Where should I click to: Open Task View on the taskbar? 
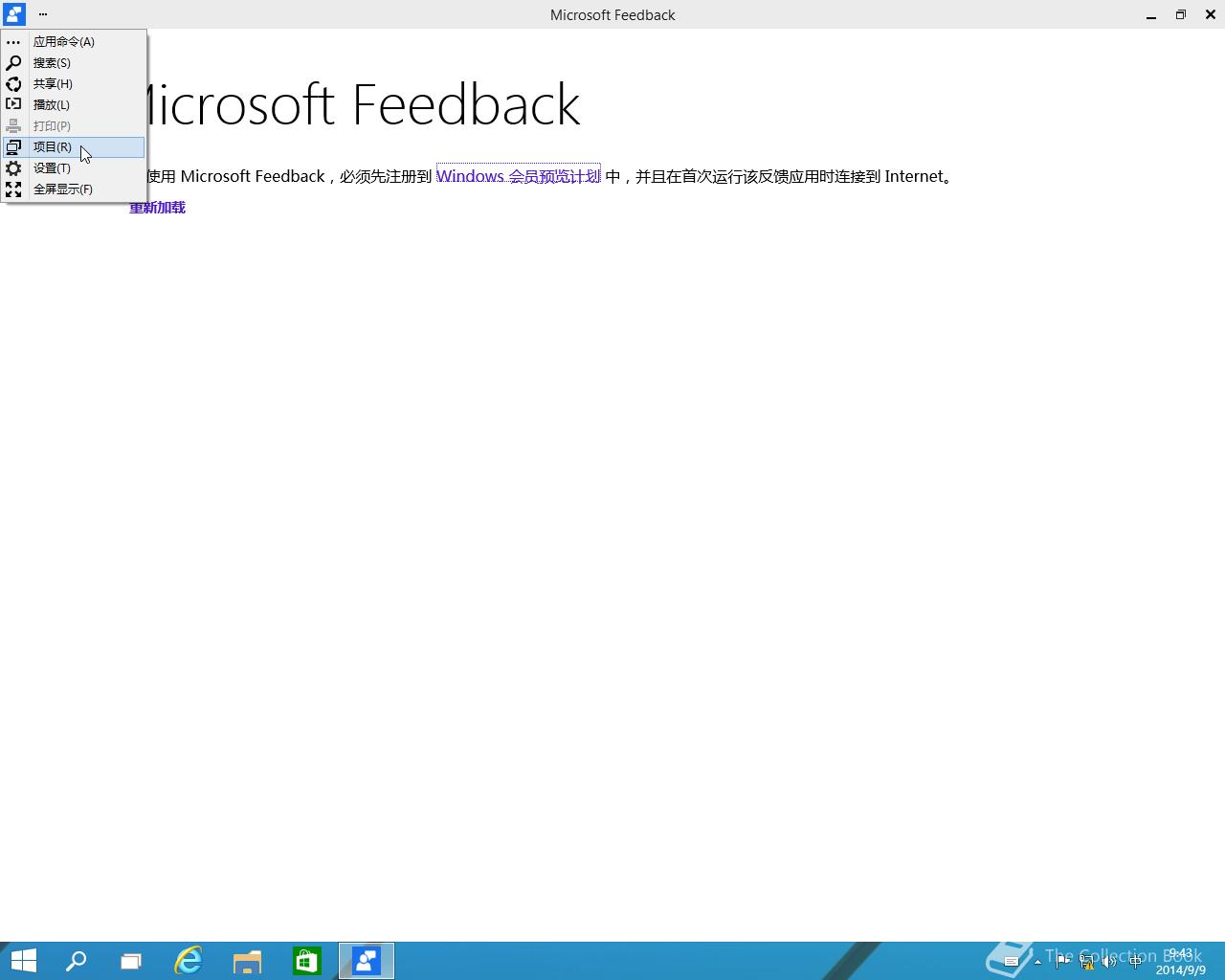(131, 961)
